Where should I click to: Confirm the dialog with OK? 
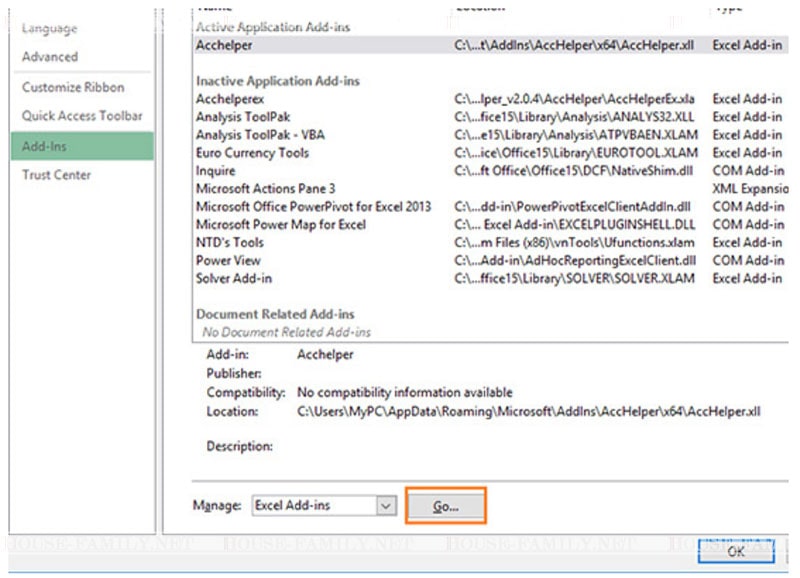click(736, 551)
